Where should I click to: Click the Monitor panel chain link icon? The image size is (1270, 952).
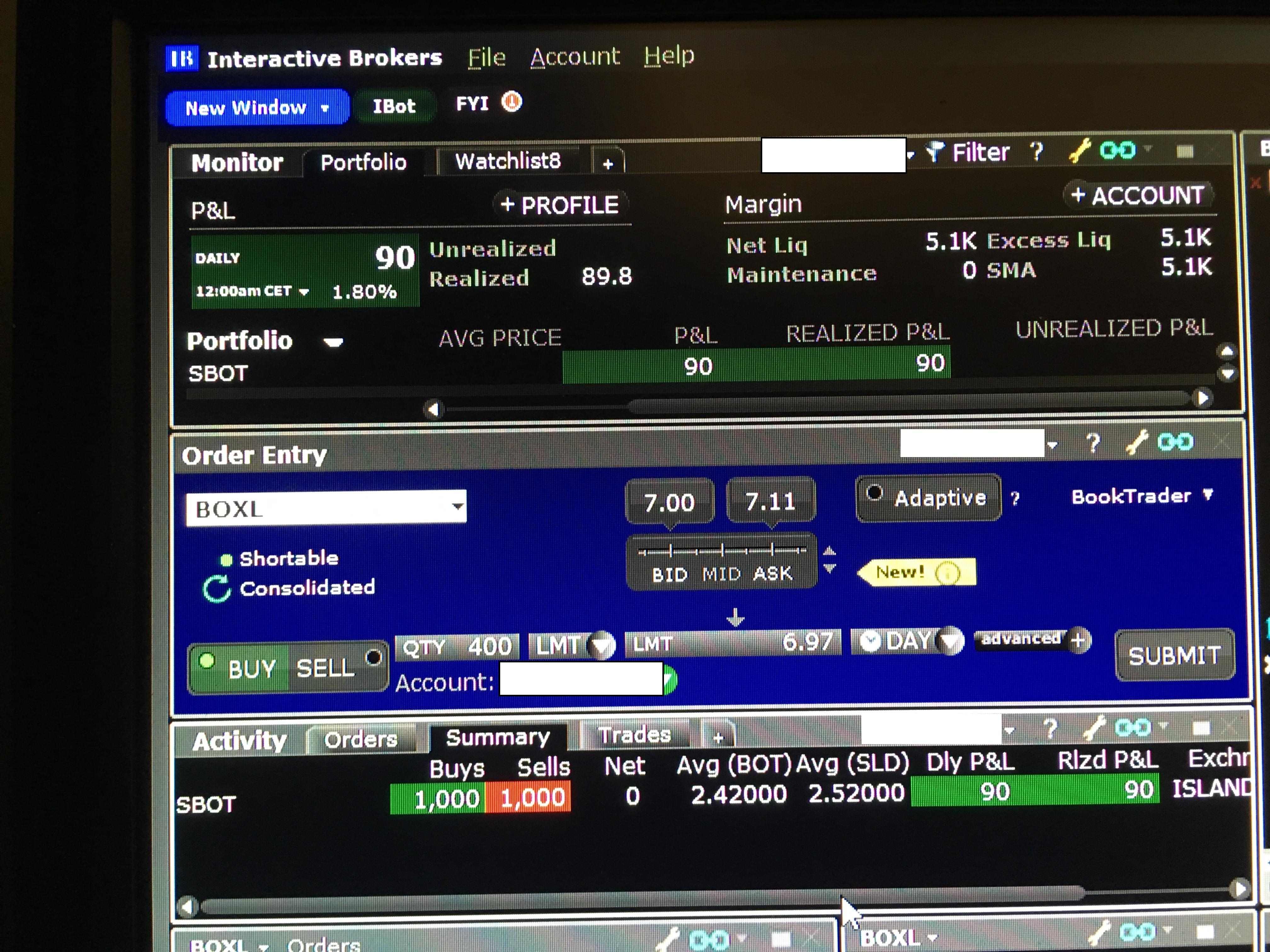pos(1117,150)
